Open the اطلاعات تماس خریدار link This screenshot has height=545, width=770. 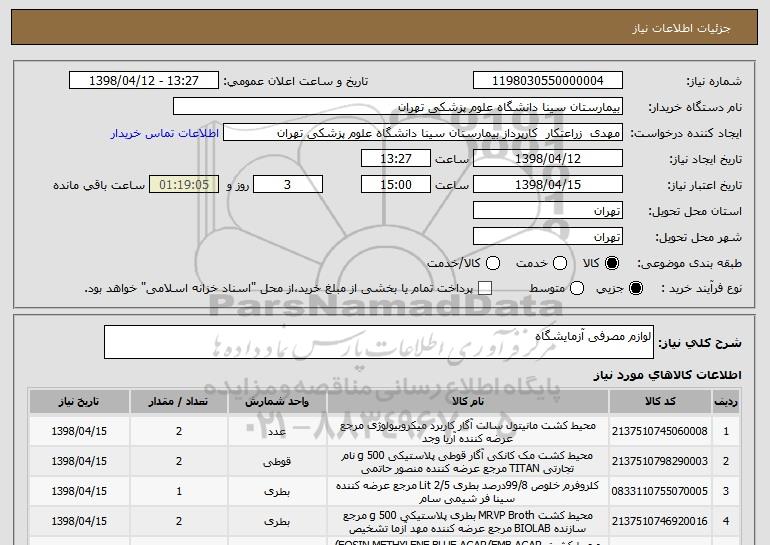coord(165,133)
